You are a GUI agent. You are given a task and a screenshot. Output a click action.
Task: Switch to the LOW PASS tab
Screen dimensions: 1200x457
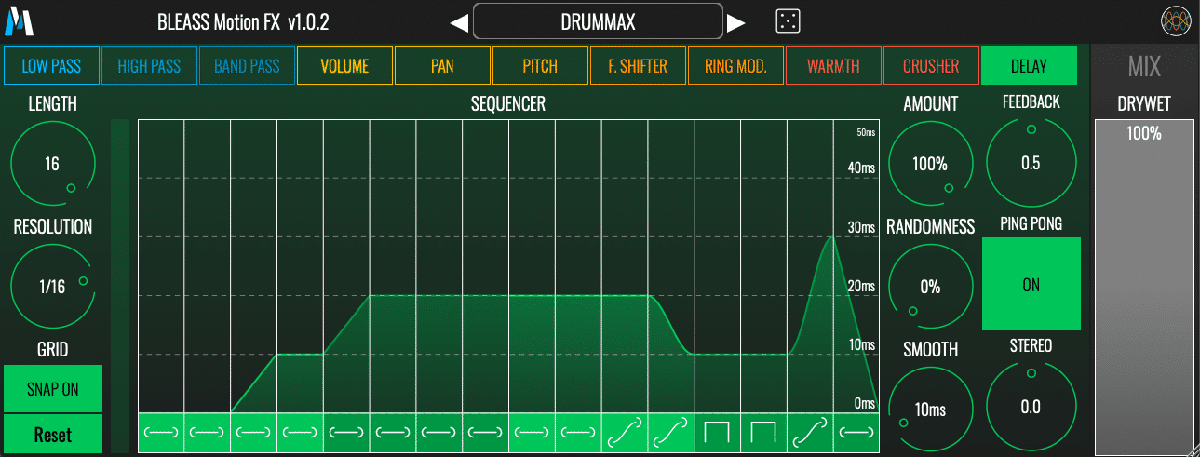tap(50, 67)
